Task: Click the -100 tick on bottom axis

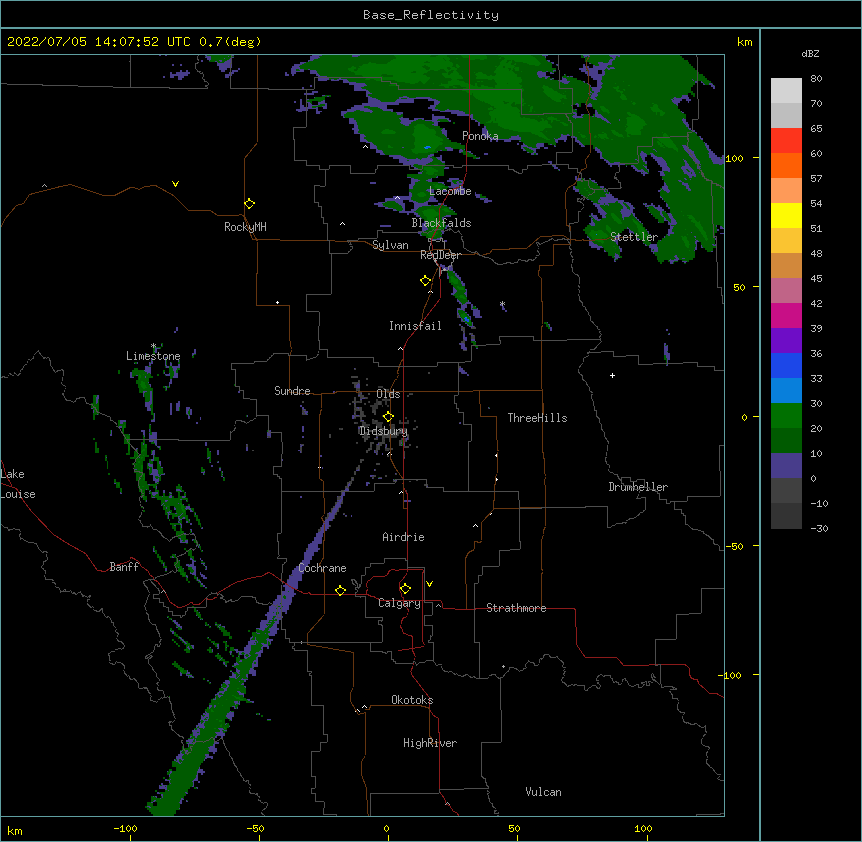Action: click(125, 829)
